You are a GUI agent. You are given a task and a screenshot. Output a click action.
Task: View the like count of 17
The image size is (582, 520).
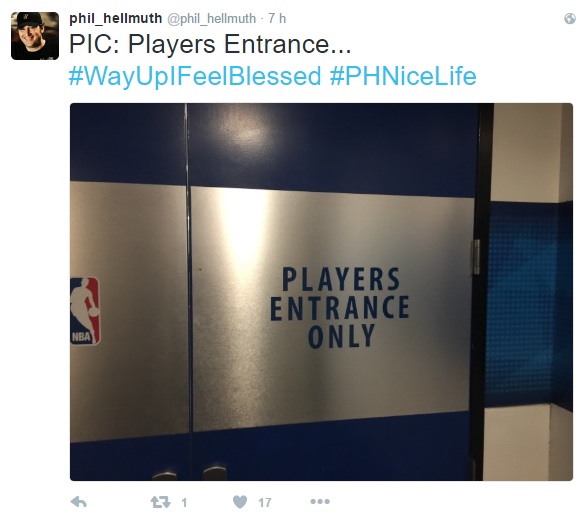265,503
